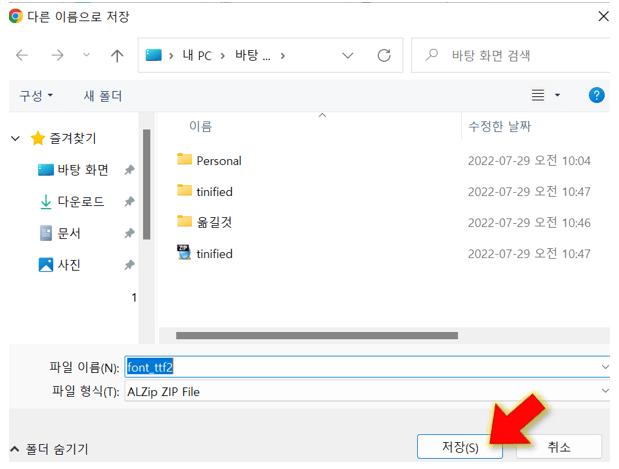This screenshot has width=619, height=469.
Task: Go up one folder level
Action: [x=117, y=56]
